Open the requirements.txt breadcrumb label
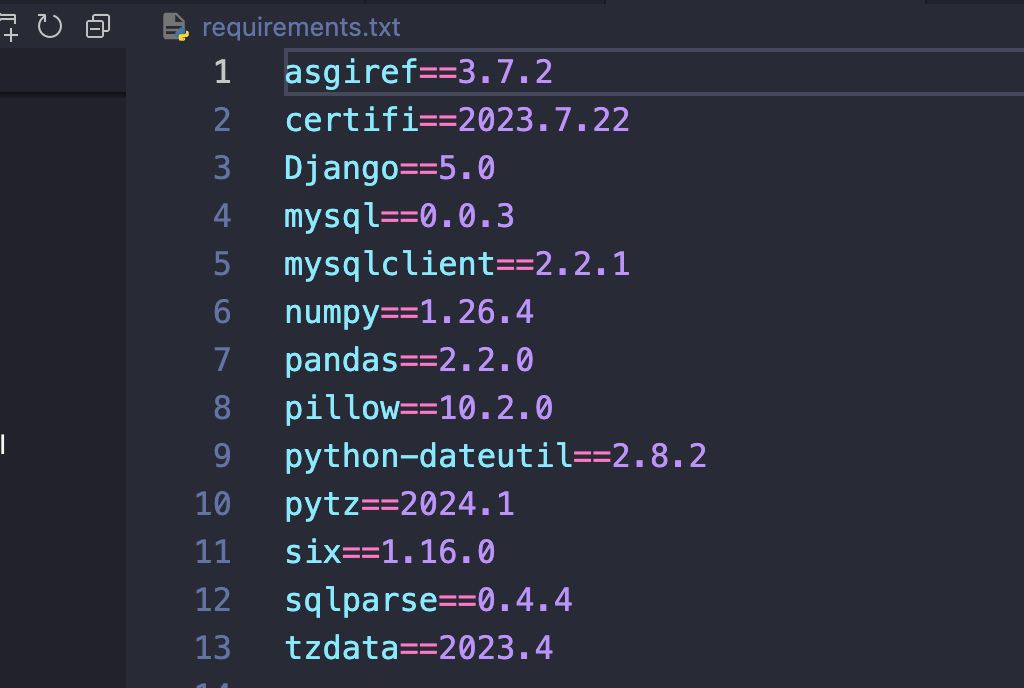The height and width of the screenshot is (688, 1024). coord(301,27)
